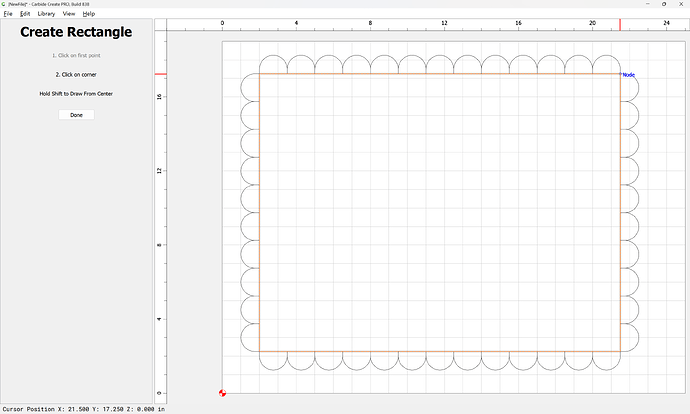The width and height of the screenshot is (690, 414).
Task: Click the 'Click on first point' step text
Action: pyautogui.click(x=76, y=55)
